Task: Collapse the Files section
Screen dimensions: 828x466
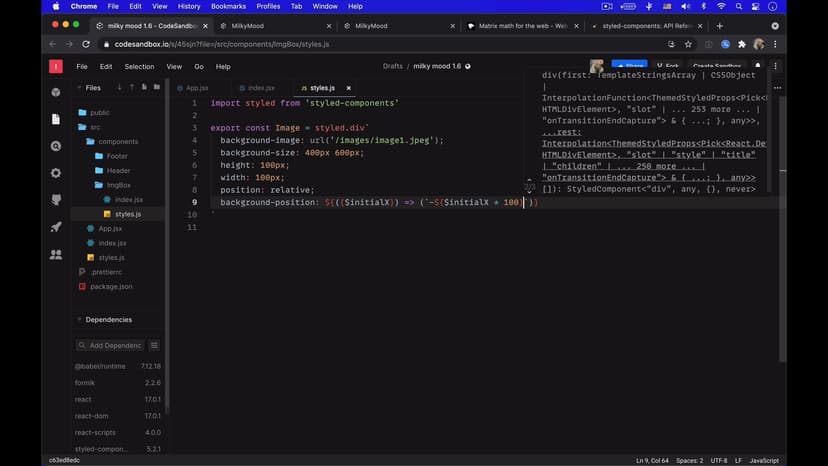Action: pos(79,88)
